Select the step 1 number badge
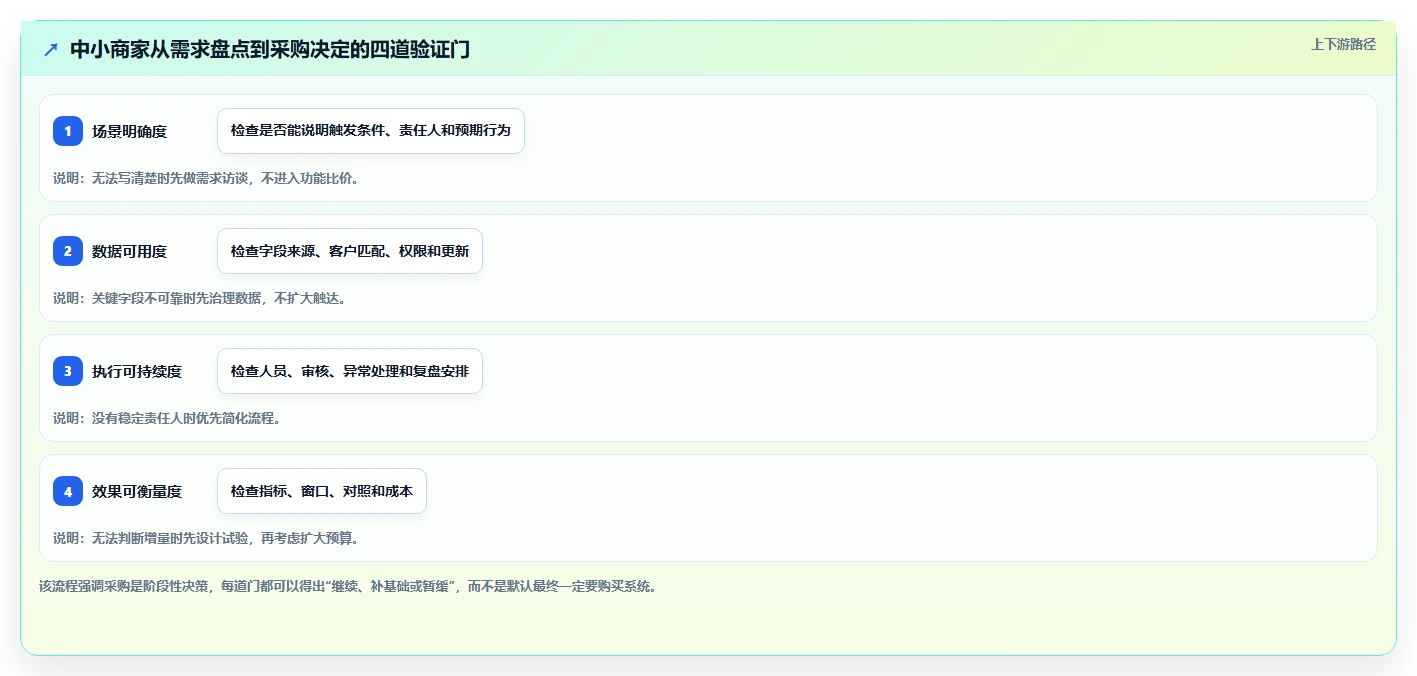Image resolution: width=1417 pixels, height=676 pixels. [68, 131]
